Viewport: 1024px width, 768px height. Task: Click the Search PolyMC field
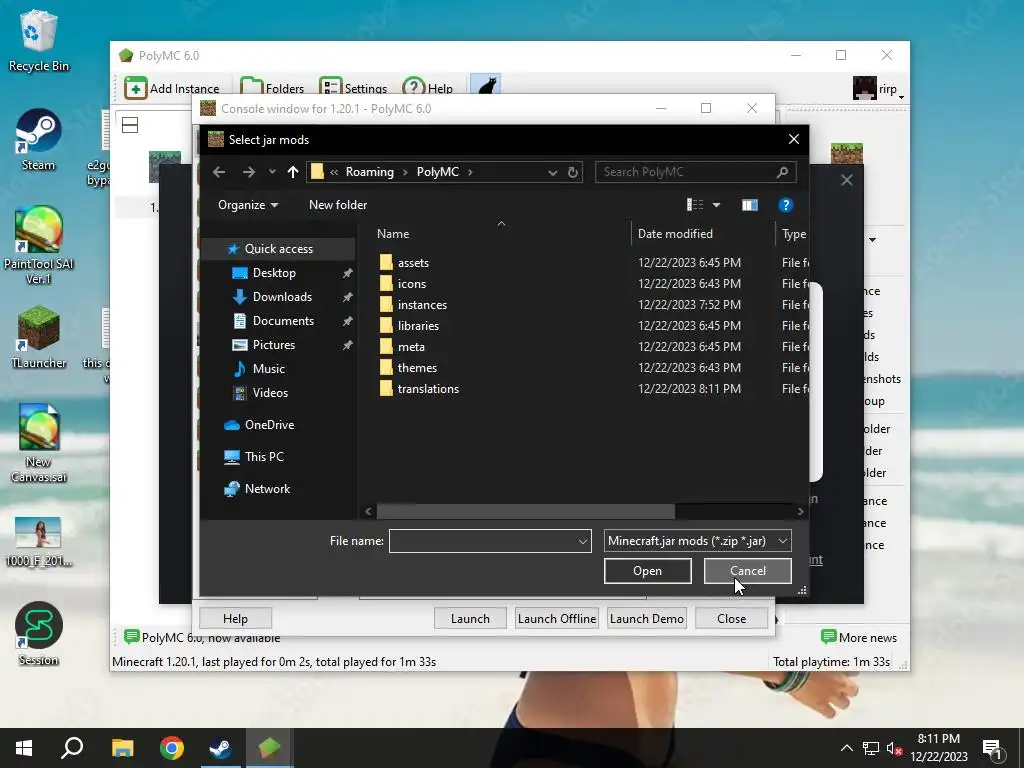point(696,172)
